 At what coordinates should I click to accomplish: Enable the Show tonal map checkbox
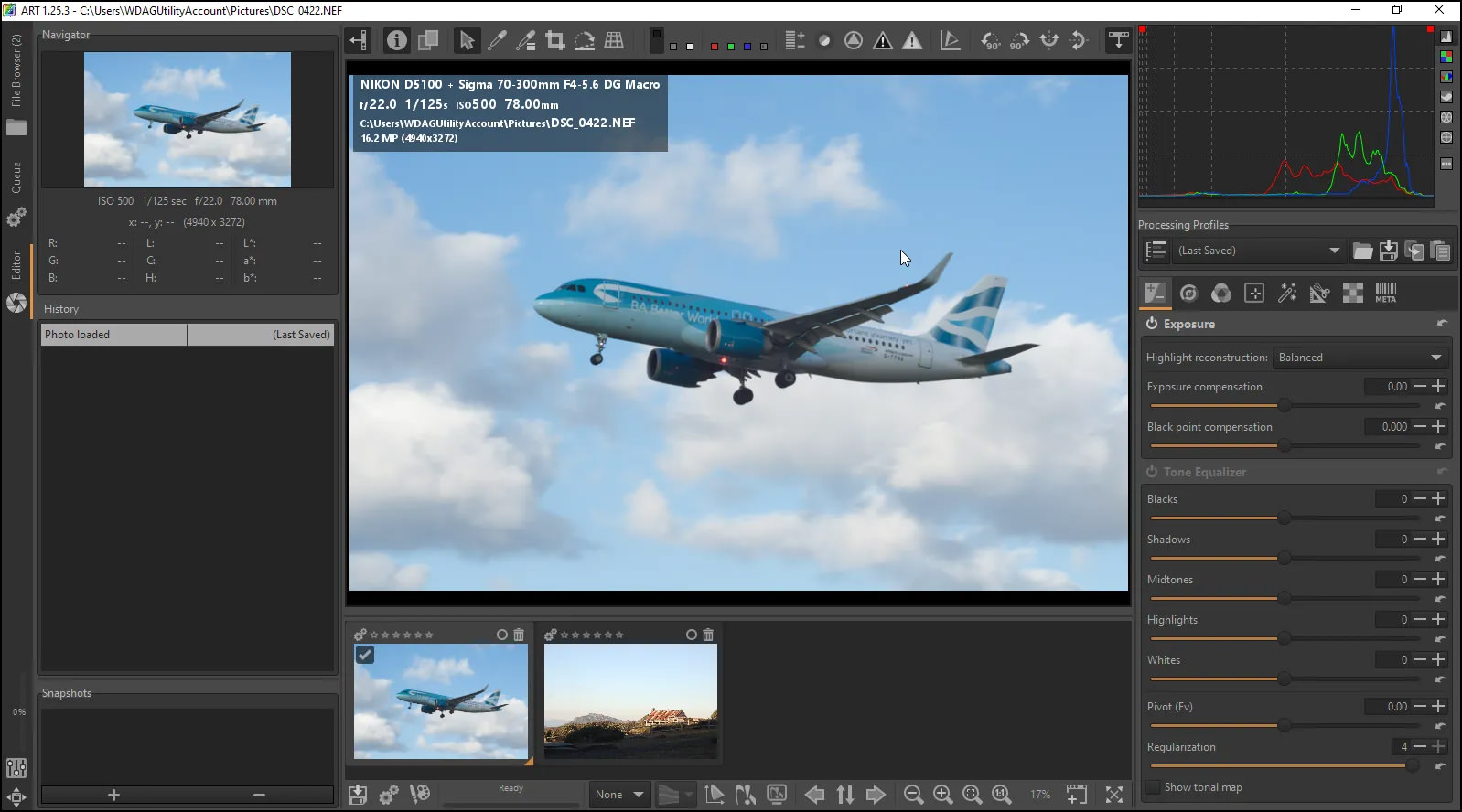(1154, 787)
